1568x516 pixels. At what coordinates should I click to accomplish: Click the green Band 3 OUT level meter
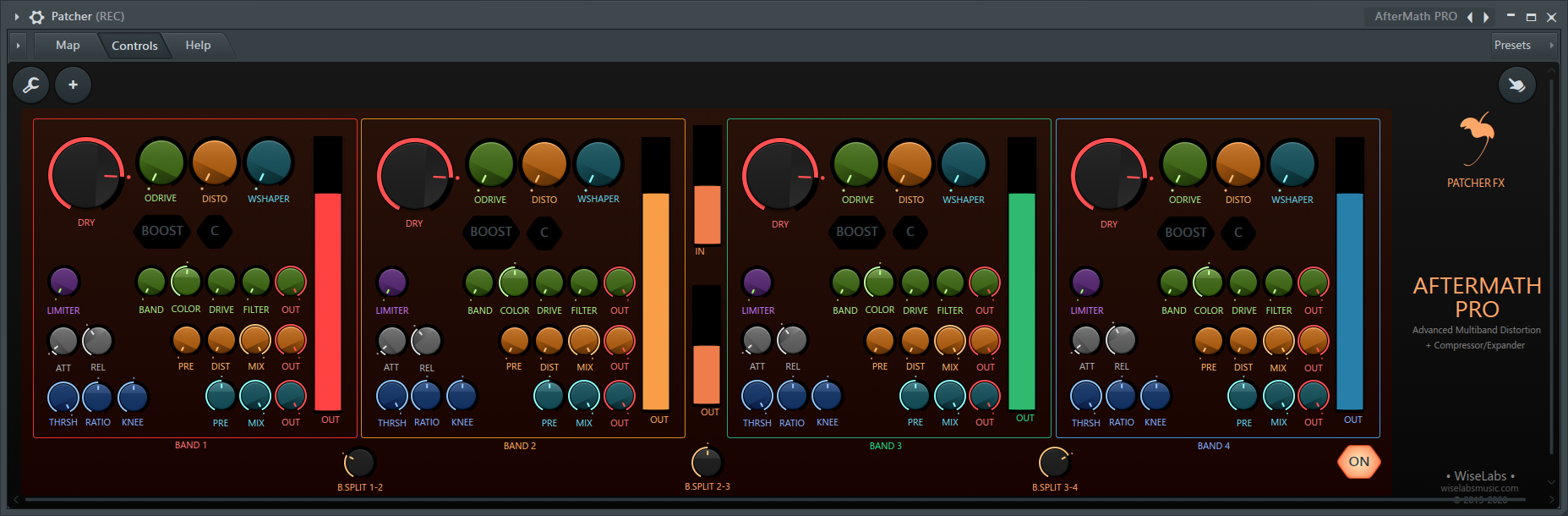(1022, 274)
